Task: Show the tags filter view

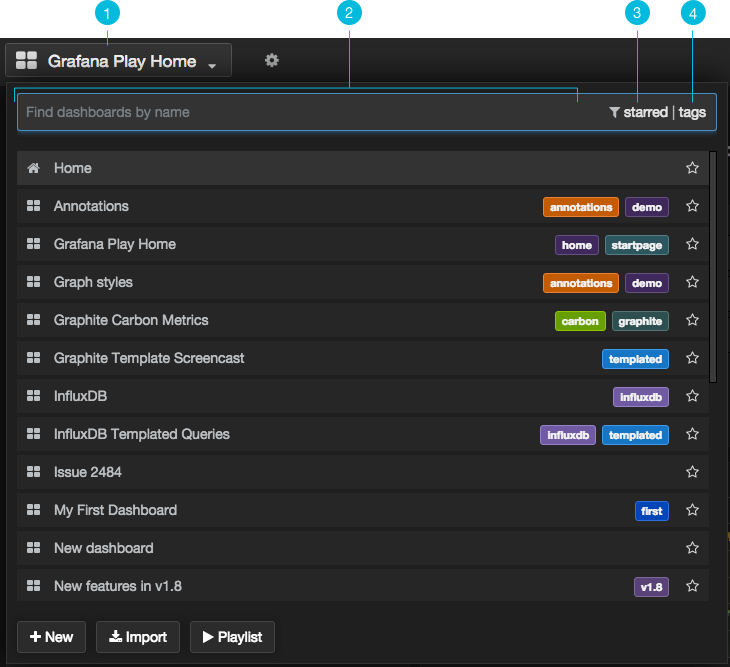Action: click(692, 112)
